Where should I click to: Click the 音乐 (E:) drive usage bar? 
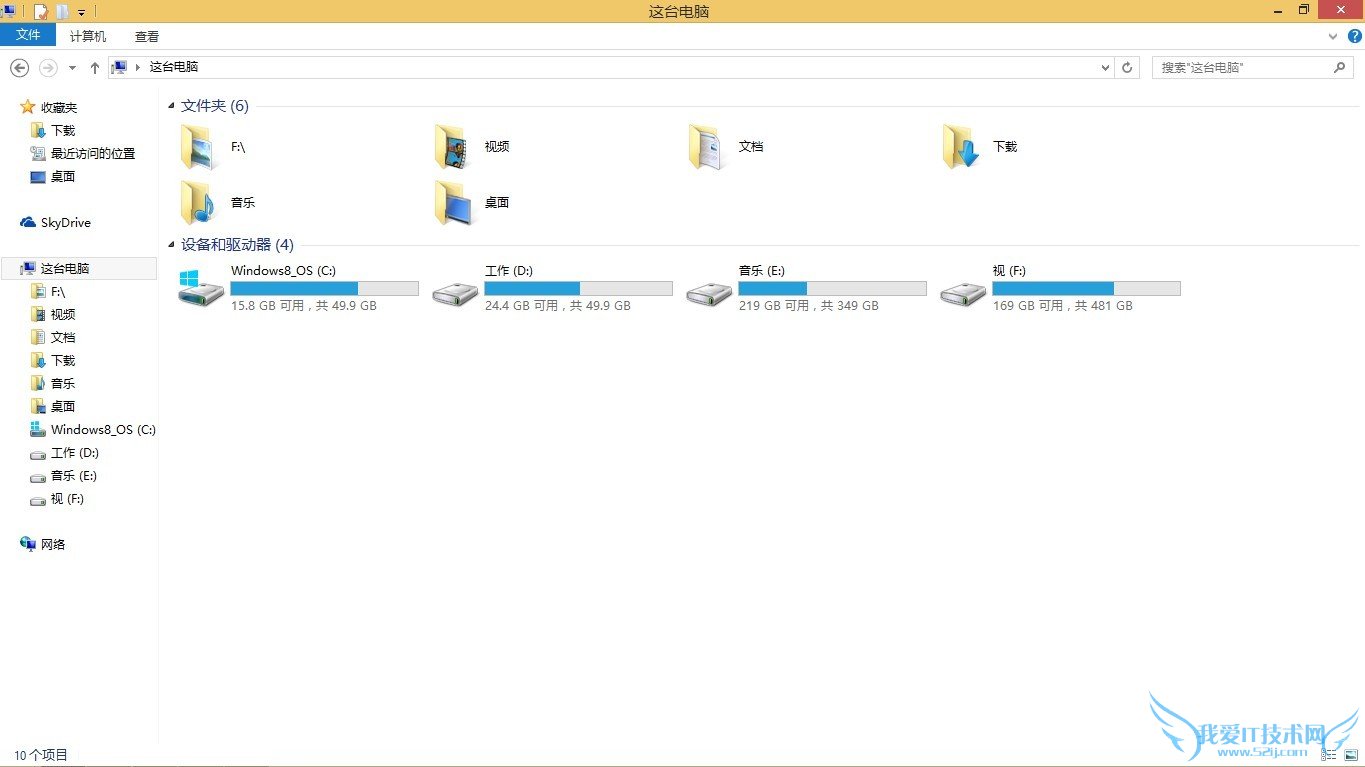coord(833,288)
